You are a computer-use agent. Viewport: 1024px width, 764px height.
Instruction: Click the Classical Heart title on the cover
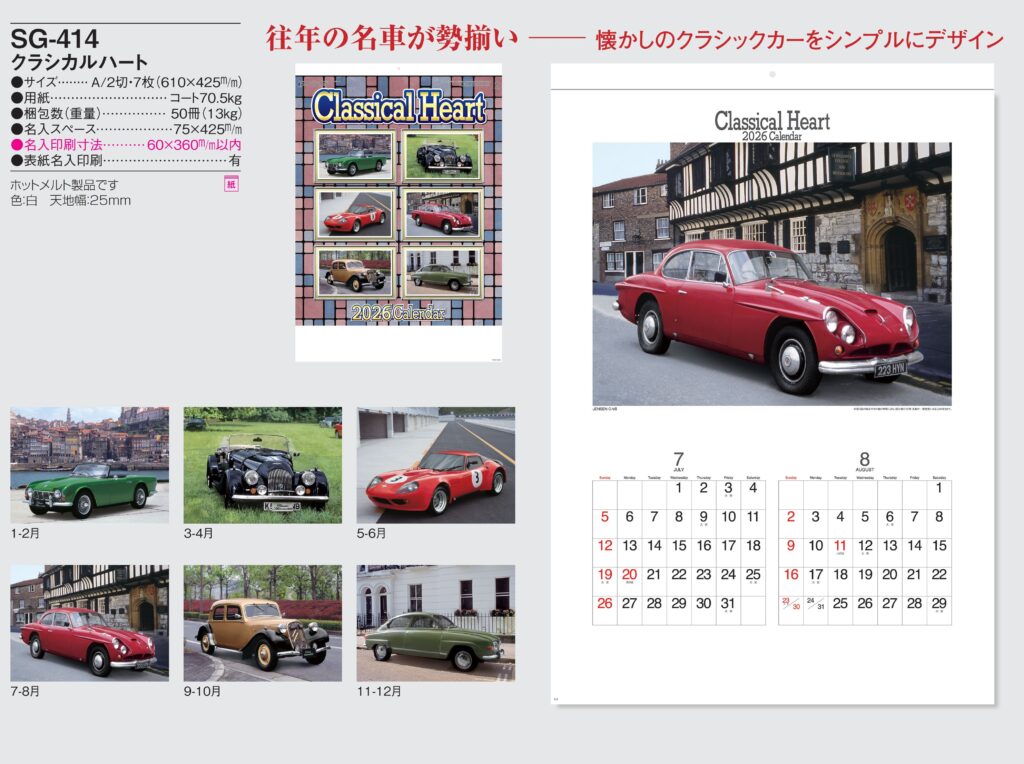pos(398,107)
